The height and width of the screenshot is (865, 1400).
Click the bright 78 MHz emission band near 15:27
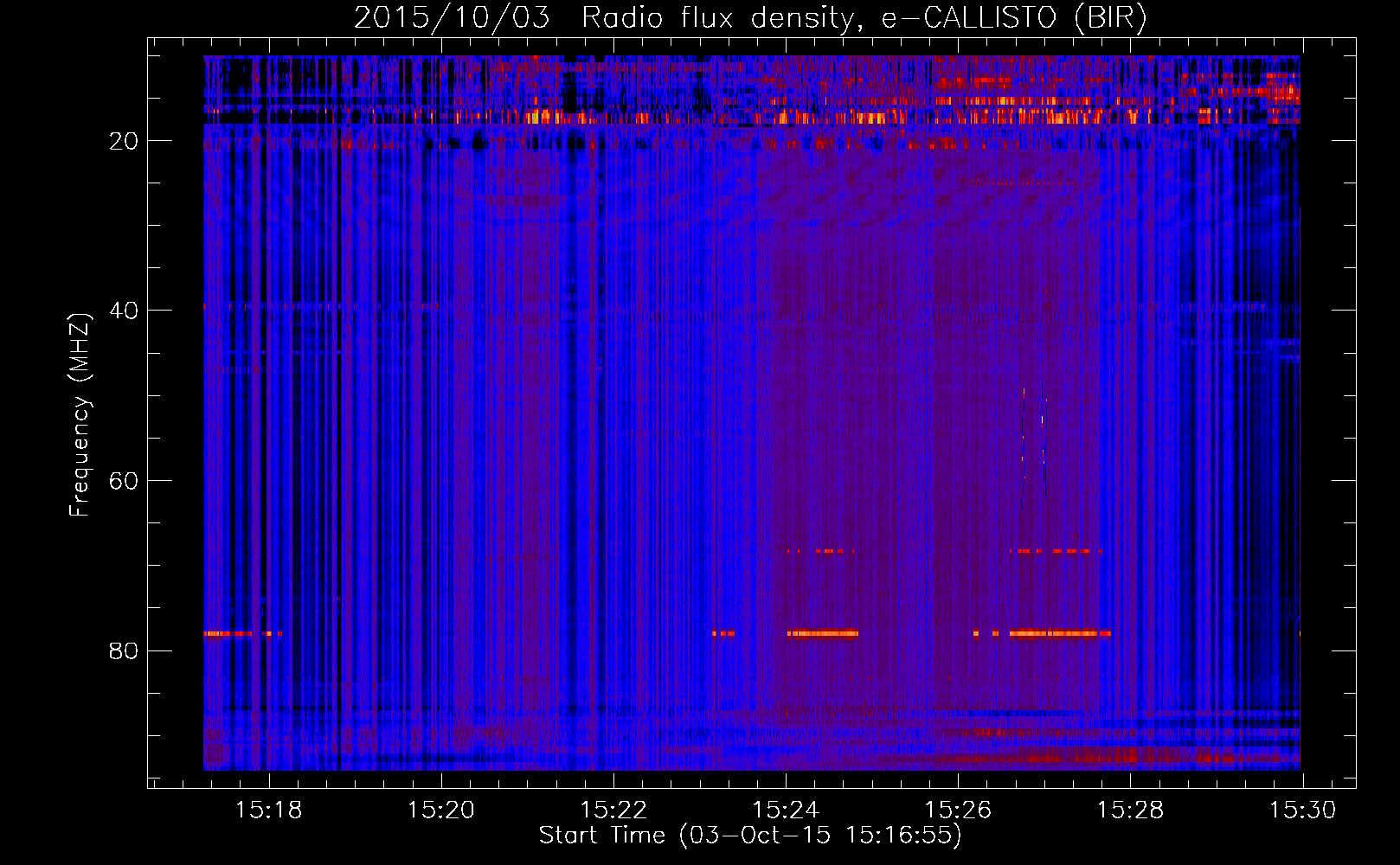[x=1060, y=633]
